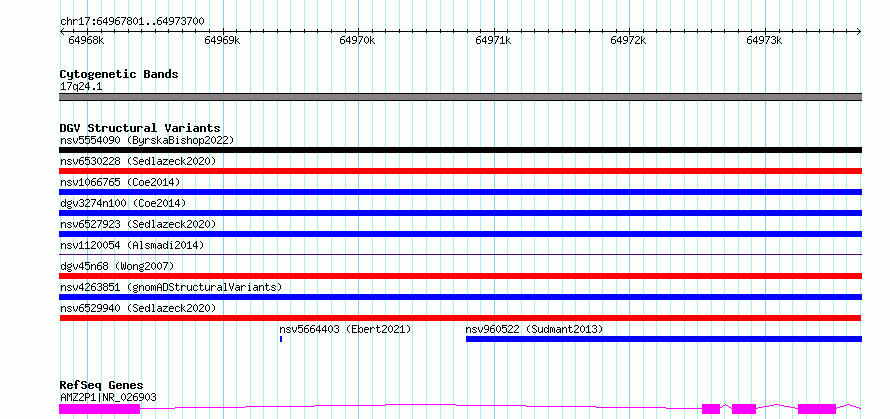The width and height of the screenshot is (890, 419).
Task: Click the 64973k ruler tick label
Action: (765, 40)
